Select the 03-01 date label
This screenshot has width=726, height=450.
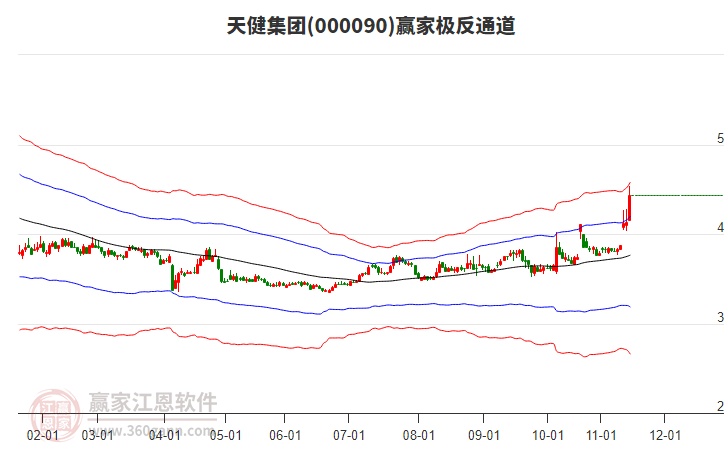(97, 435)
